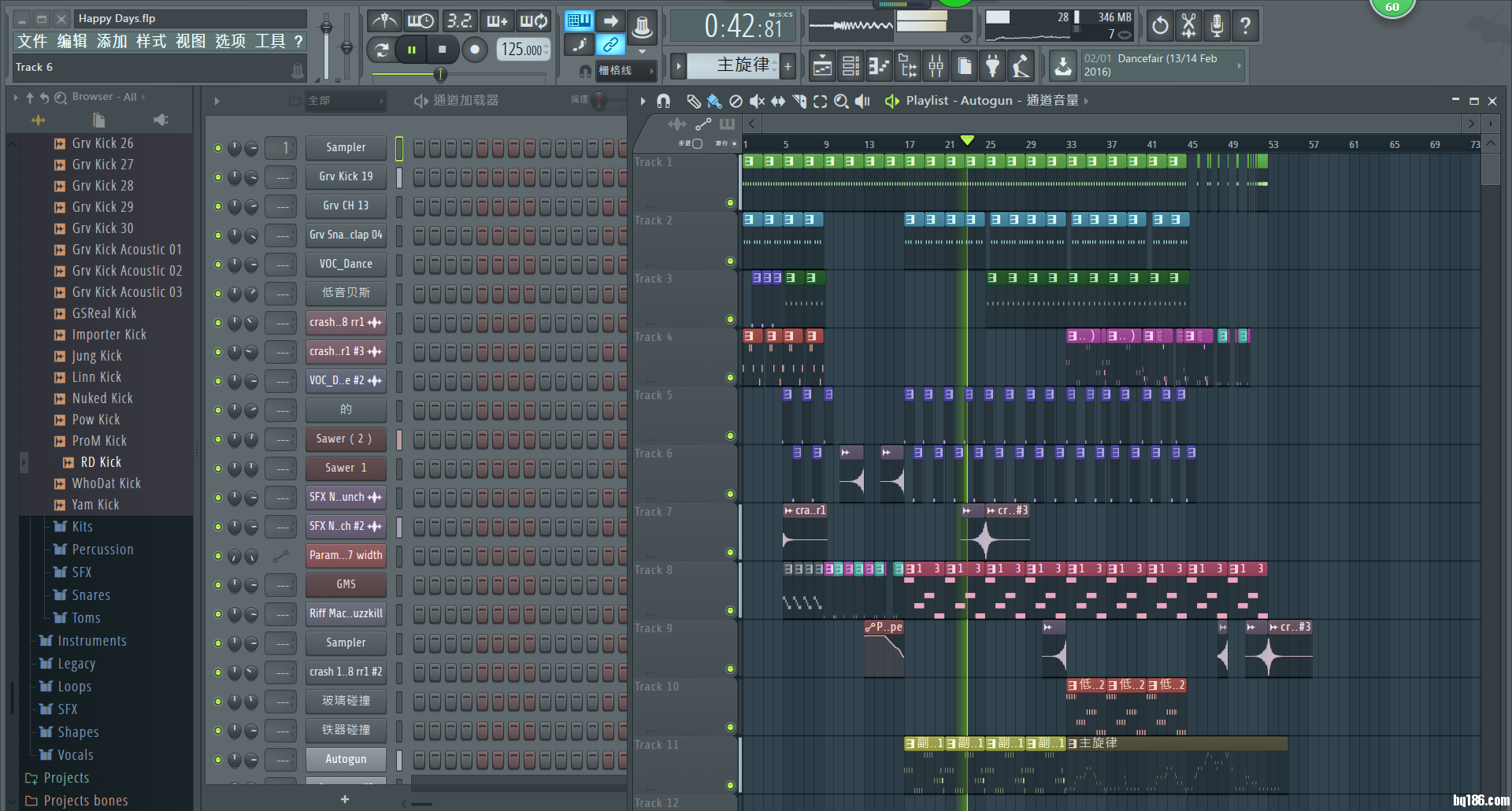Image resolution: width=1512 pixels, height=811 pixels.
Task: Open the 全部 channel filter dropdown
Action: (x=345, y=101)
